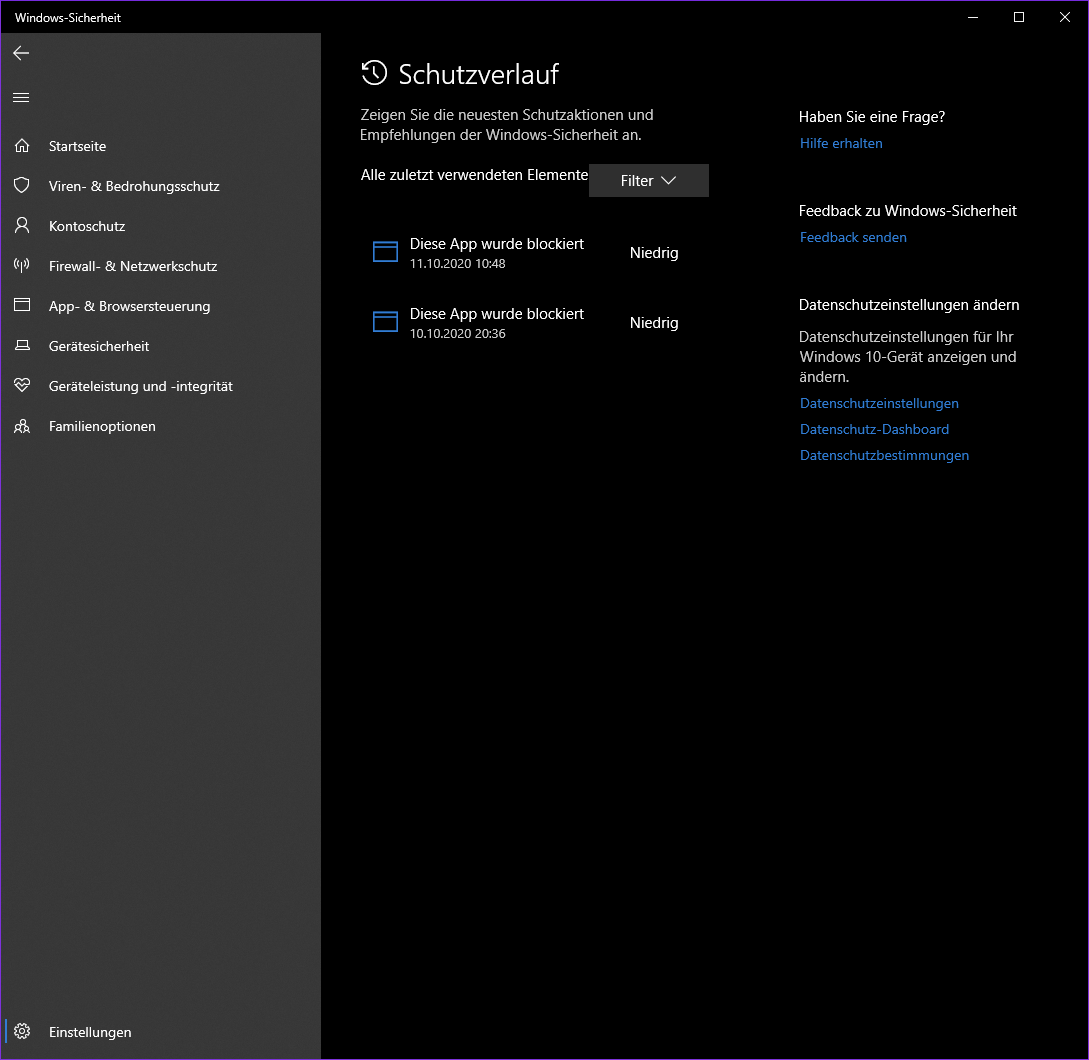Viewport: 1089px width, 1060px height.
Task: Toggle the hamburger navigation menu
Action: click(21, 98)
